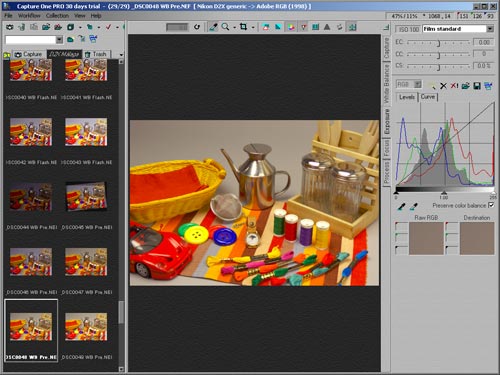Pick the shadow eyedropper below the histogram
Image resolution: width=500 pixels, height=375 pixels.
click(402, 207)
